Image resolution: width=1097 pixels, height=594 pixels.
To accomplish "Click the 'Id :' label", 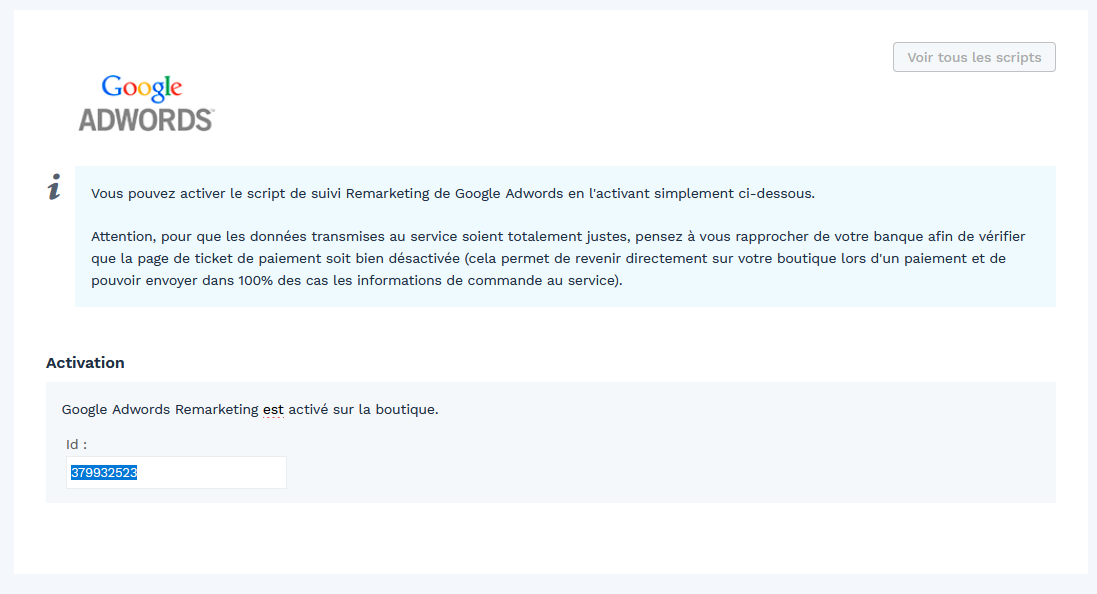I will (76, 444).
